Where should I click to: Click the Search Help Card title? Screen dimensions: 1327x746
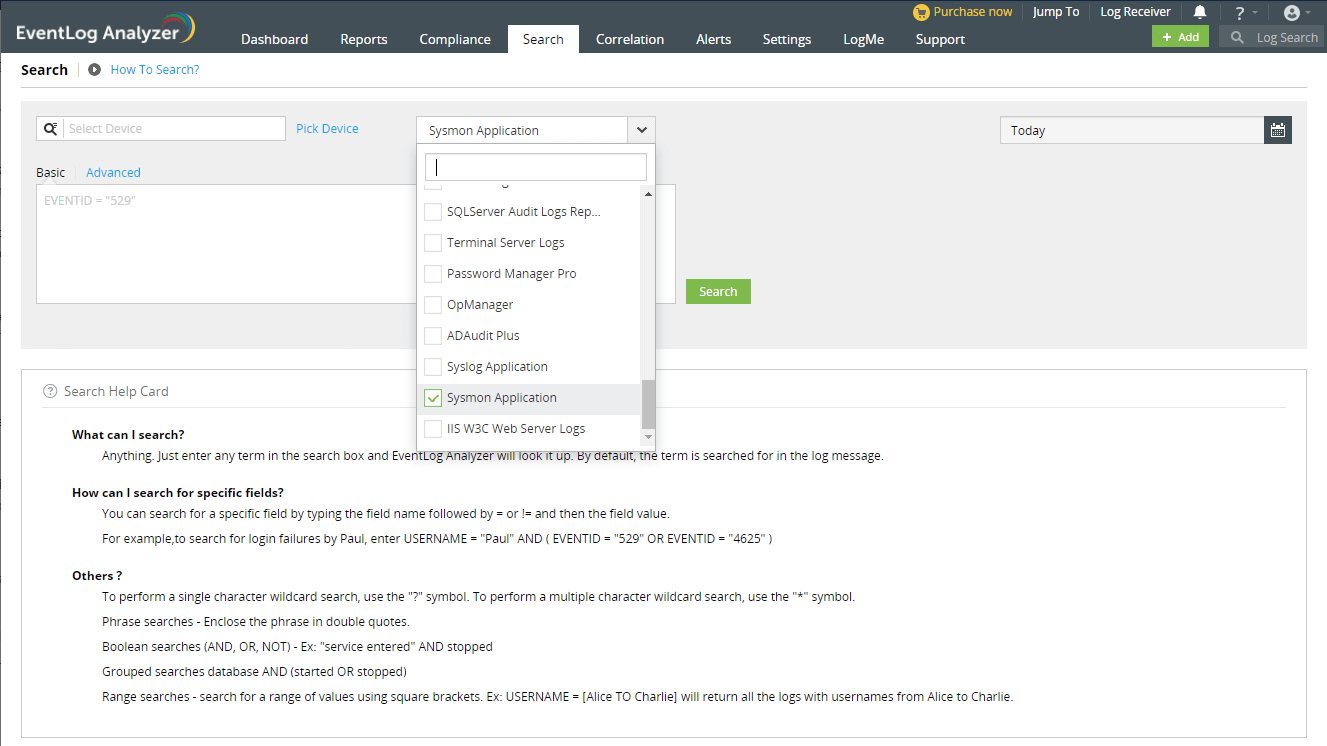[116, 391]
